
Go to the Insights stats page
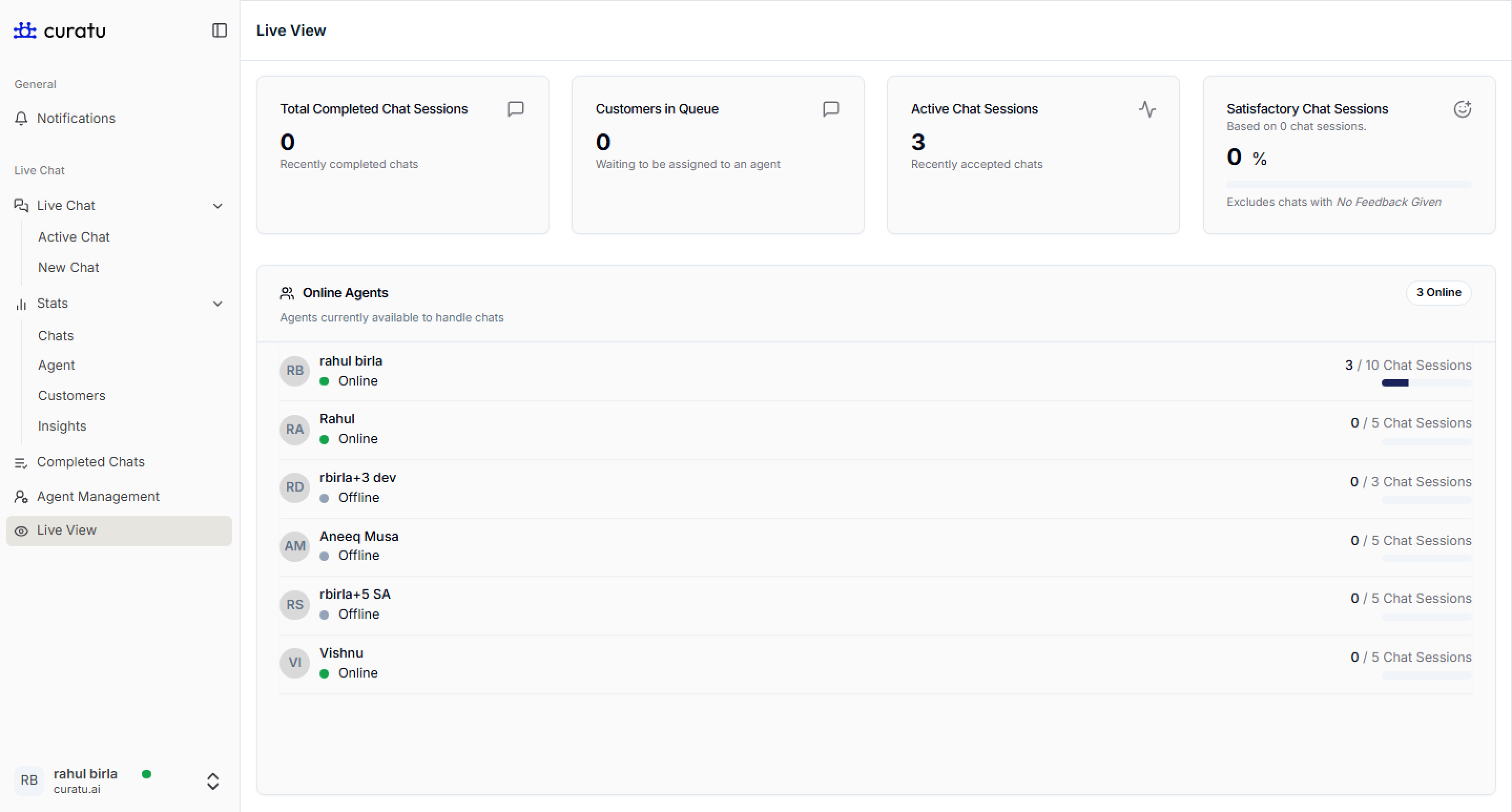click(62, 426)
